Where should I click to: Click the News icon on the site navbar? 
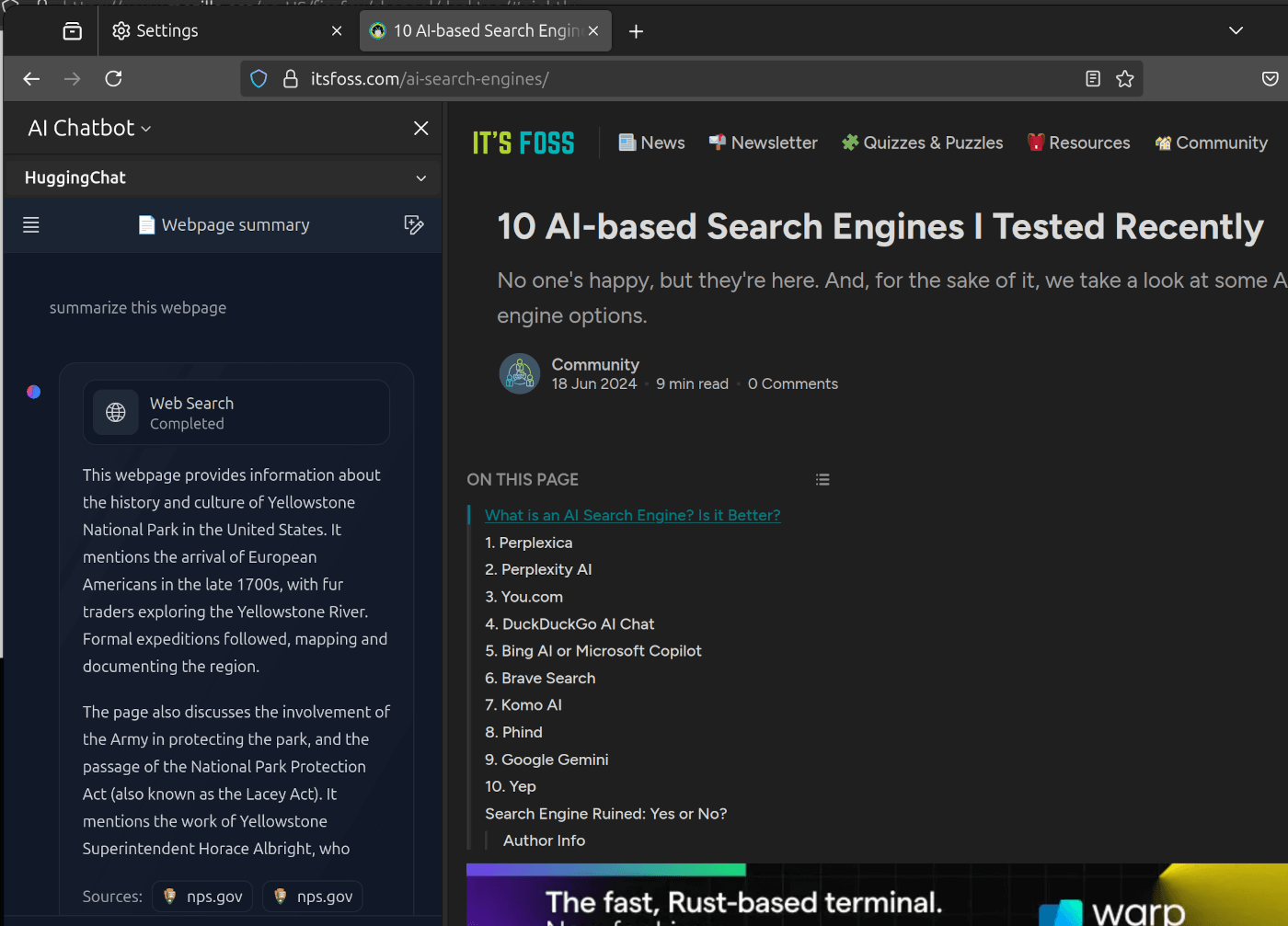(x=627, y=143)
